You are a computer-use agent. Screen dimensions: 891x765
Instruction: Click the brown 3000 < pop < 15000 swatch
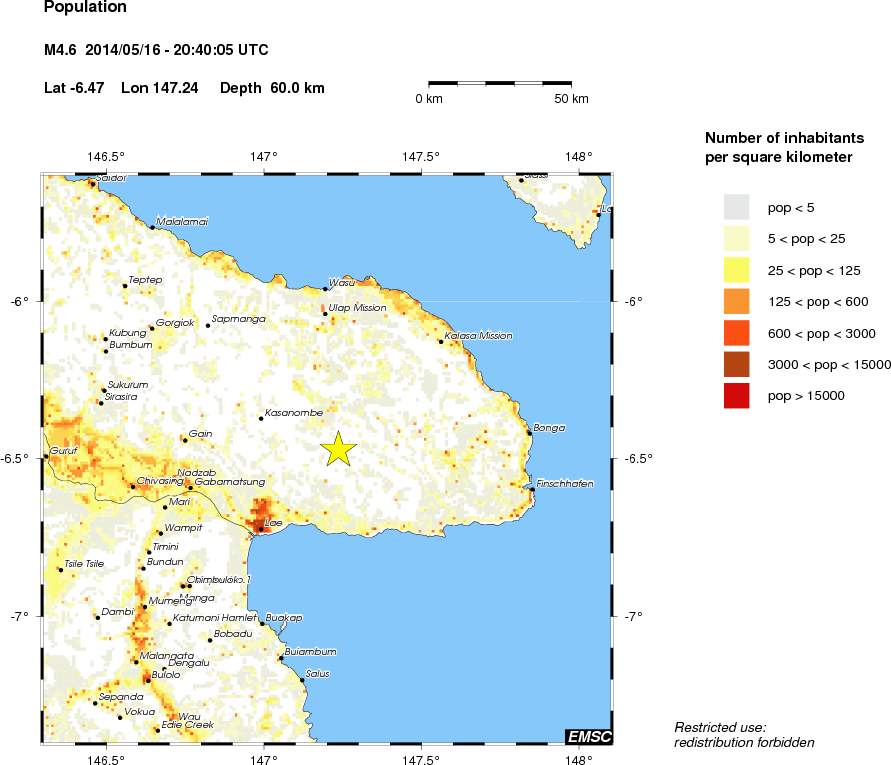coord(736,365)
